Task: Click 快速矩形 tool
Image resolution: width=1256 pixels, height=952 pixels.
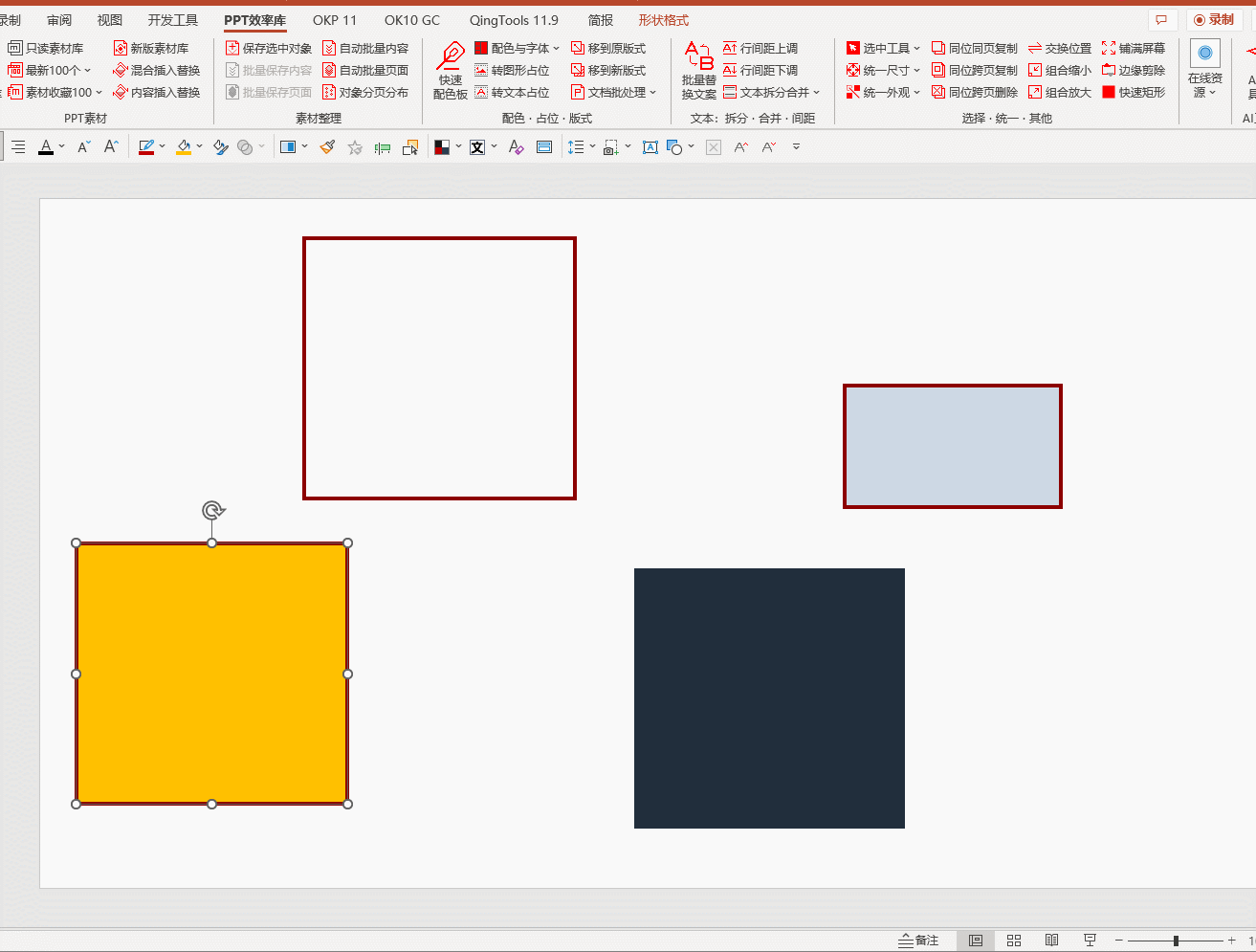Action: [x=1134, y=92]
